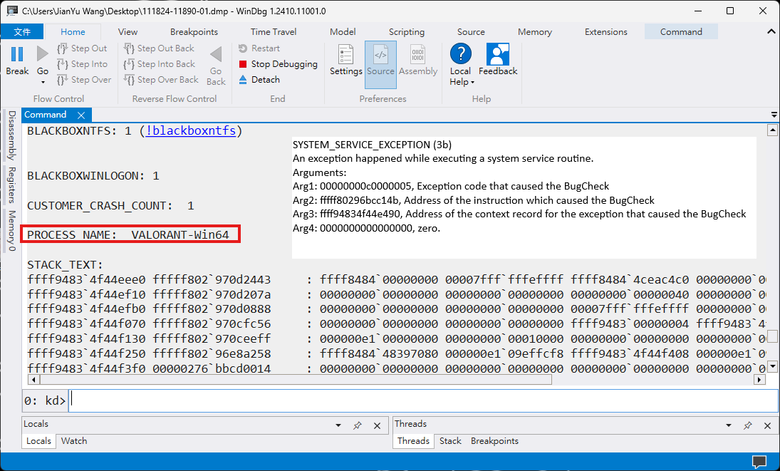Viewport: 780px width, 471px height.
Task: Open debugger Settings icon
Action: click(x=346, y=55)
